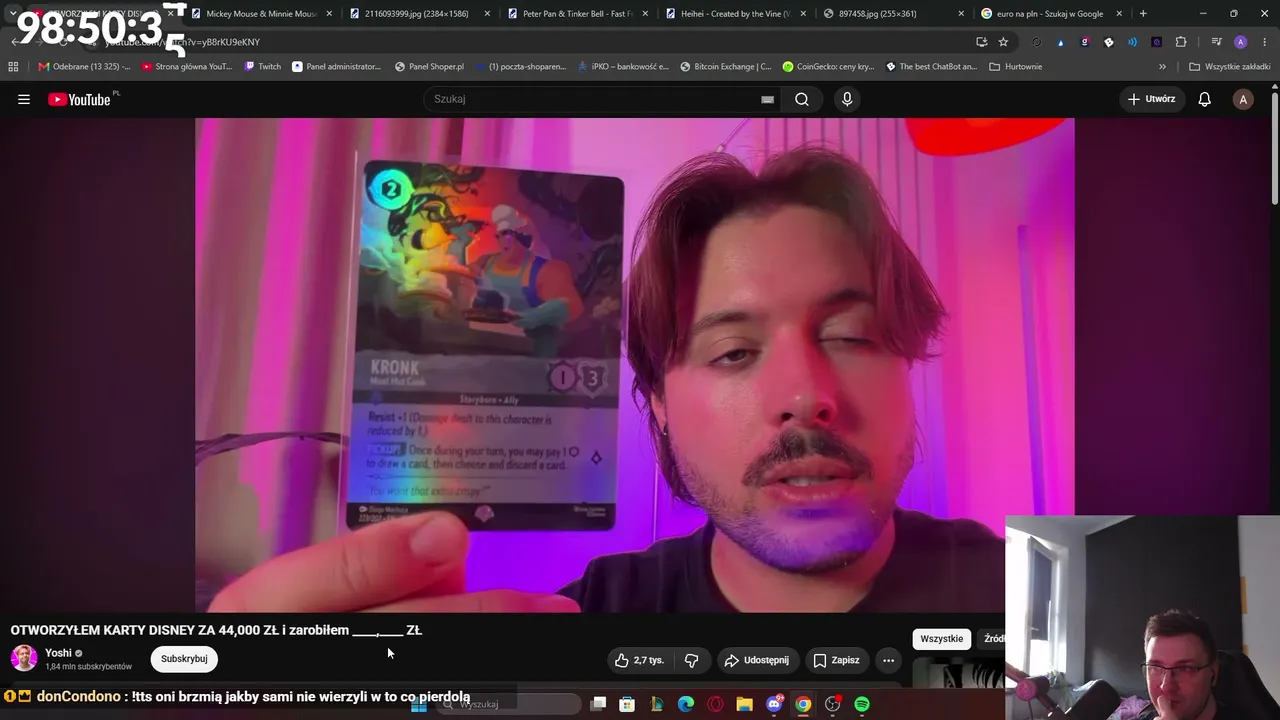The height and width of the screenshot is (720, 1280).
Task: Open Yoshi channel avatar
Action: [24, 658]
